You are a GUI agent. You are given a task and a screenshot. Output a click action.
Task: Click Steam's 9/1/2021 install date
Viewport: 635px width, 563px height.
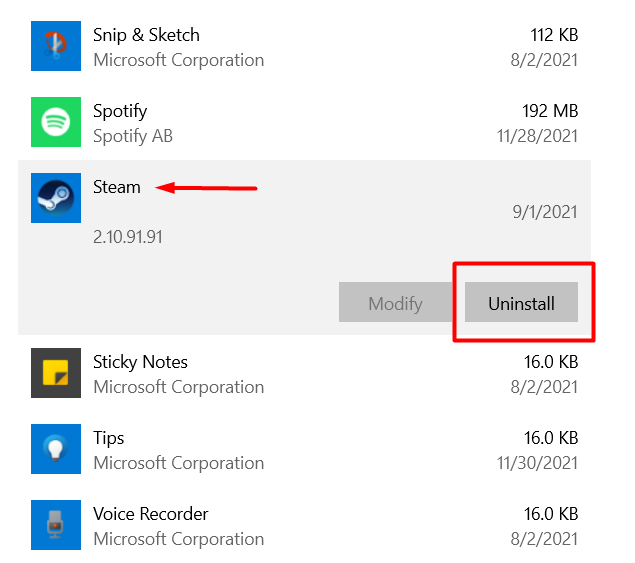543,212
